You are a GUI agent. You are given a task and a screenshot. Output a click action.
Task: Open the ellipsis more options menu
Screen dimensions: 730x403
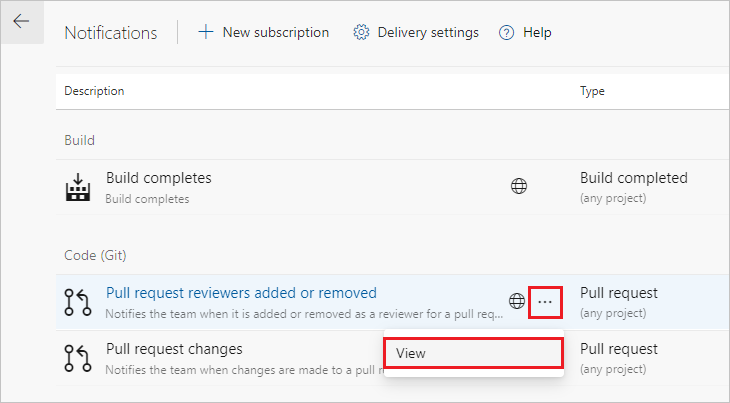[x=546, y=301]
